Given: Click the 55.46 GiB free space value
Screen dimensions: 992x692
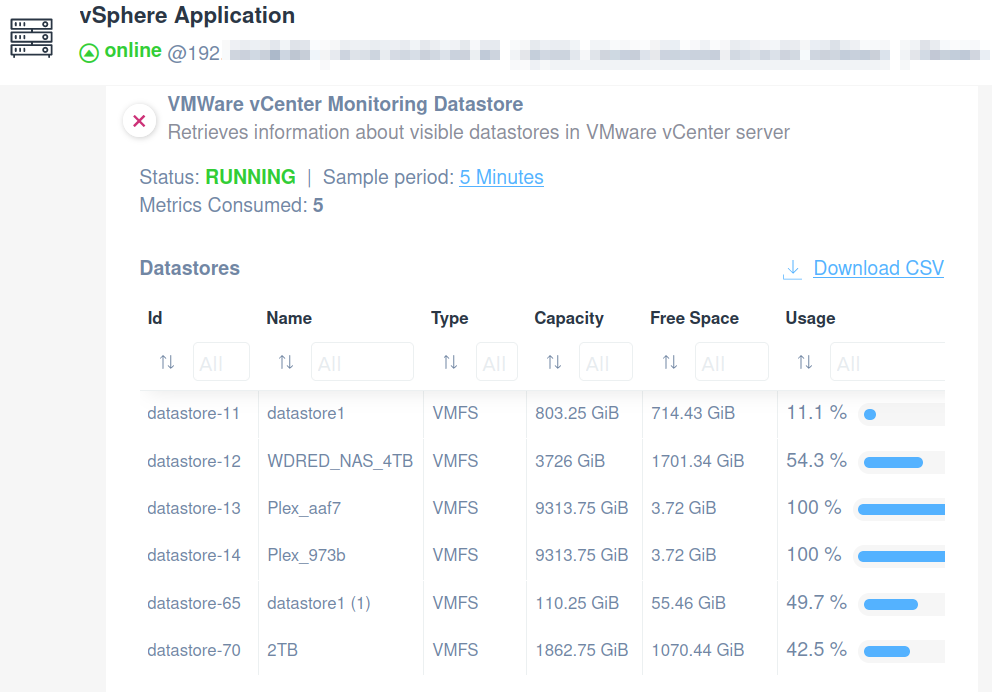Looking at the screenshot, I should coord(688,603).
